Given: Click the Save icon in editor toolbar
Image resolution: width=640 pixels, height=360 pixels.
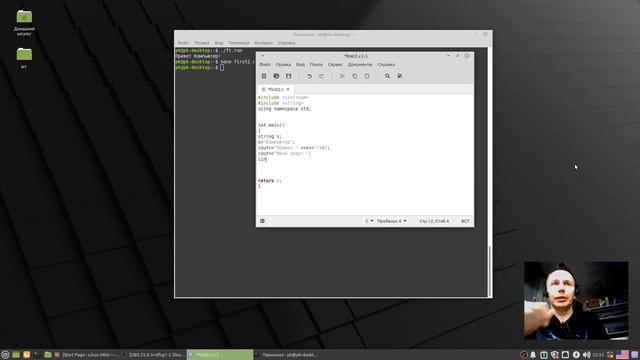Looking at the screenshot, I should tap(289, 76).
